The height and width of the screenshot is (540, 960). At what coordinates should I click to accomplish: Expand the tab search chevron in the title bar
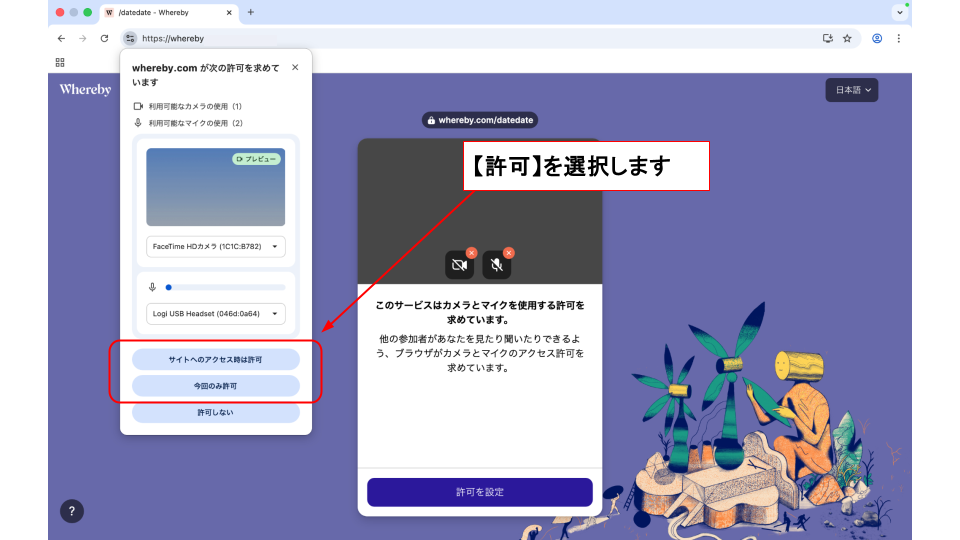tap(899, 12)
